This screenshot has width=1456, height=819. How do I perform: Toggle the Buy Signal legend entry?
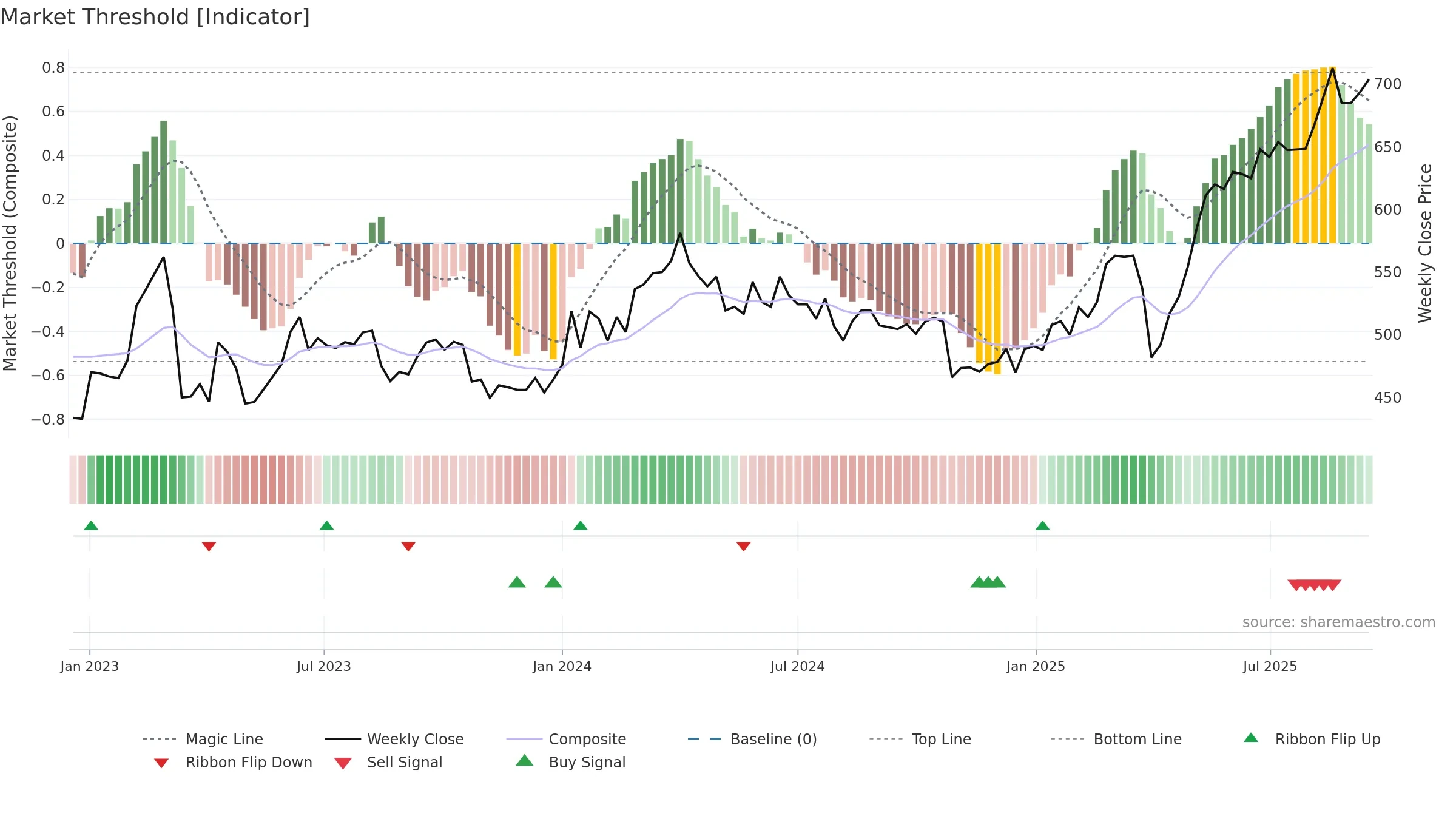pyautogui.click(x=570, y=763)
